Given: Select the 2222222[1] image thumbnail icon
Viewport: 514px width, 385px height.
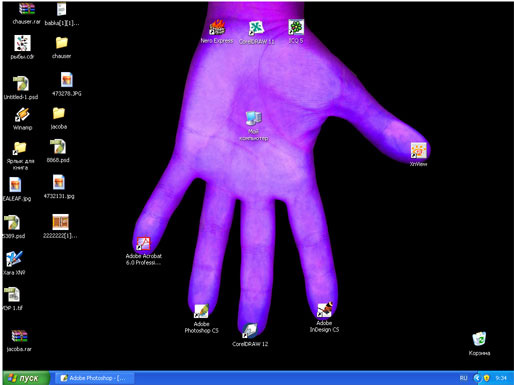Looking at the screenshot, I should pos(60,222).
